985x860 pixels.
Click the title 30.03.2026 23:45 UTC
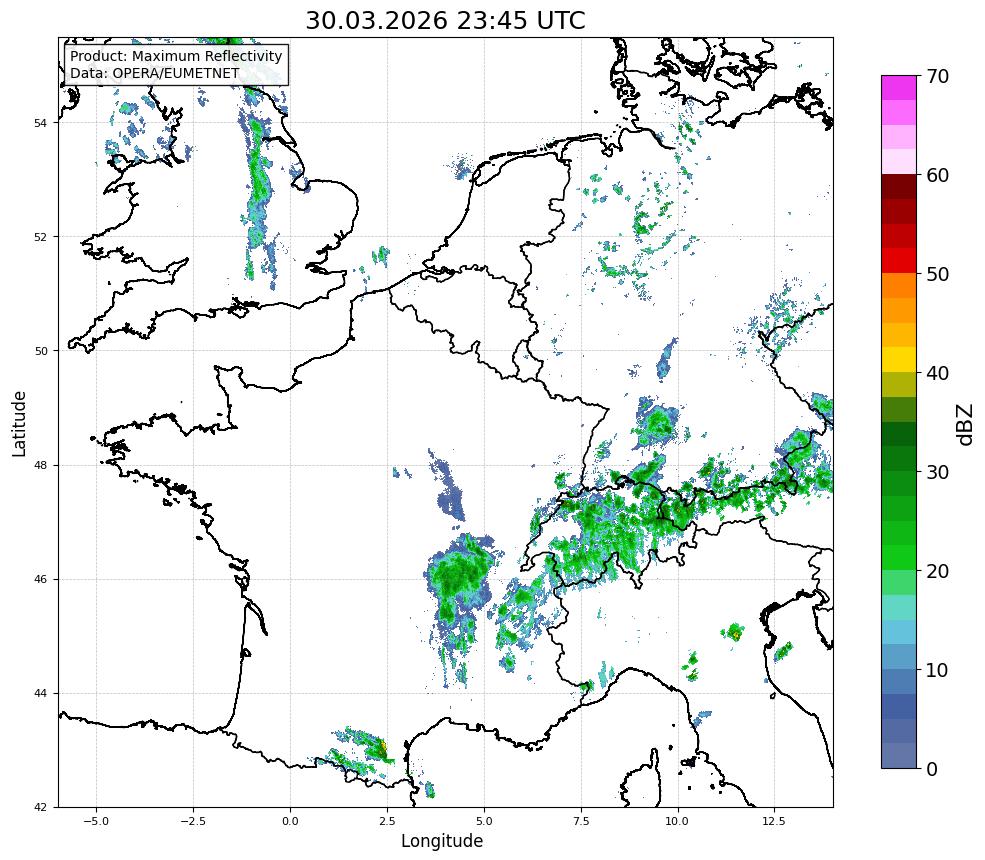[x=445, y=20]
